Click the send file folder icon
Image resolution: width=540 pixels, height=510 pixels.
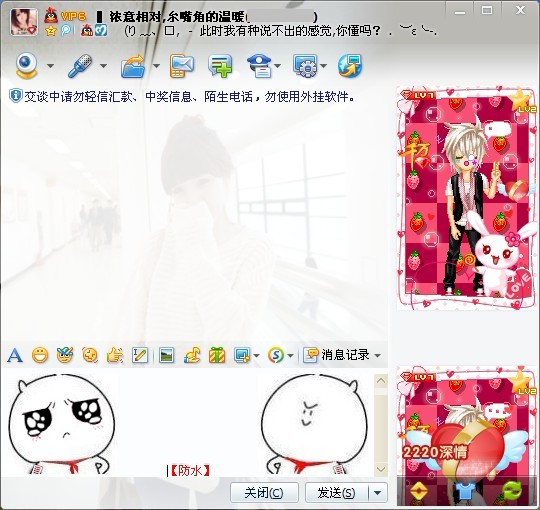pyautogui.click(x=133, y=65)
